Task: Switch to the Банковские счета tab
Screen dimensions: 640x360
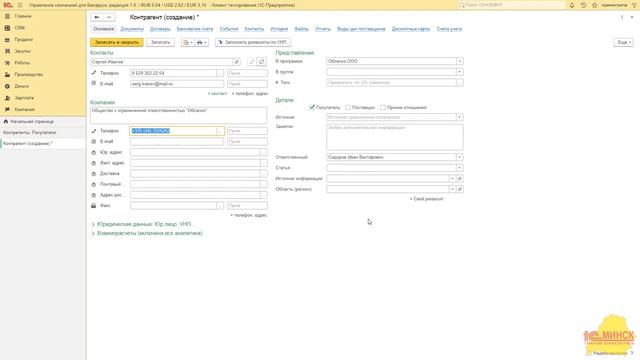Action: pyautogui.click(x=195, y=29)
